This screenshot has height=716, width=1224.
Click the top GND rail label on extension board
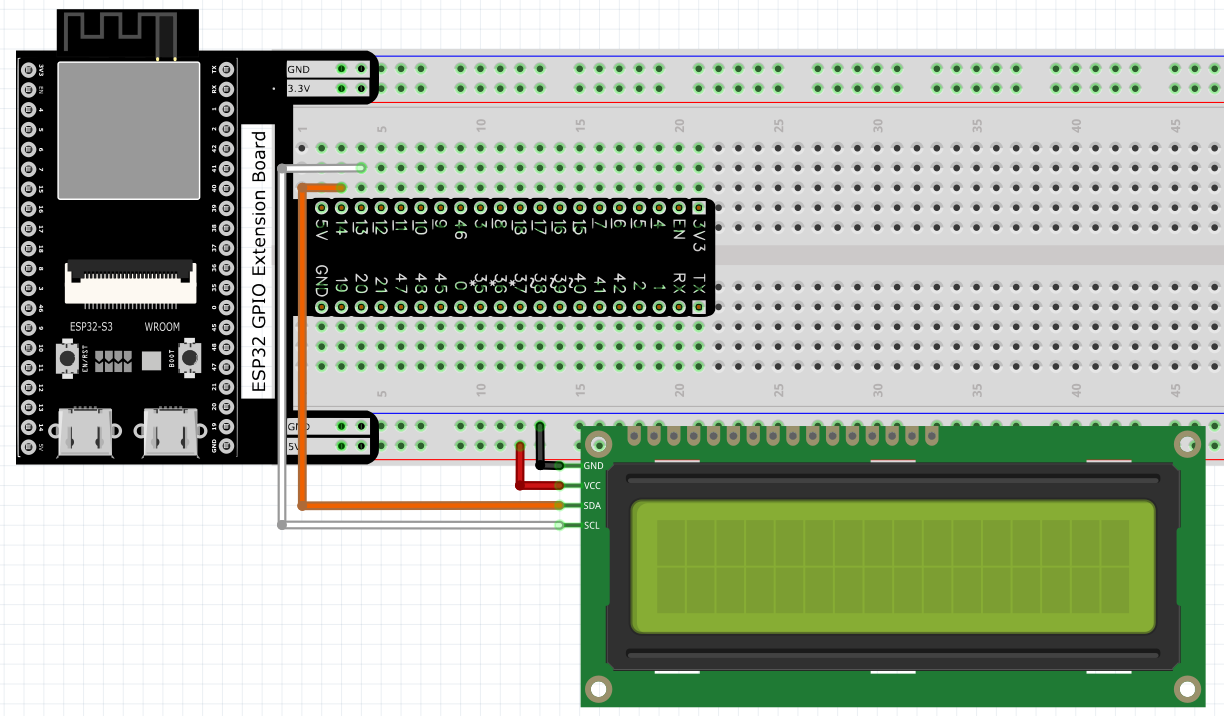pyautogui.click(x=298, y=69)
